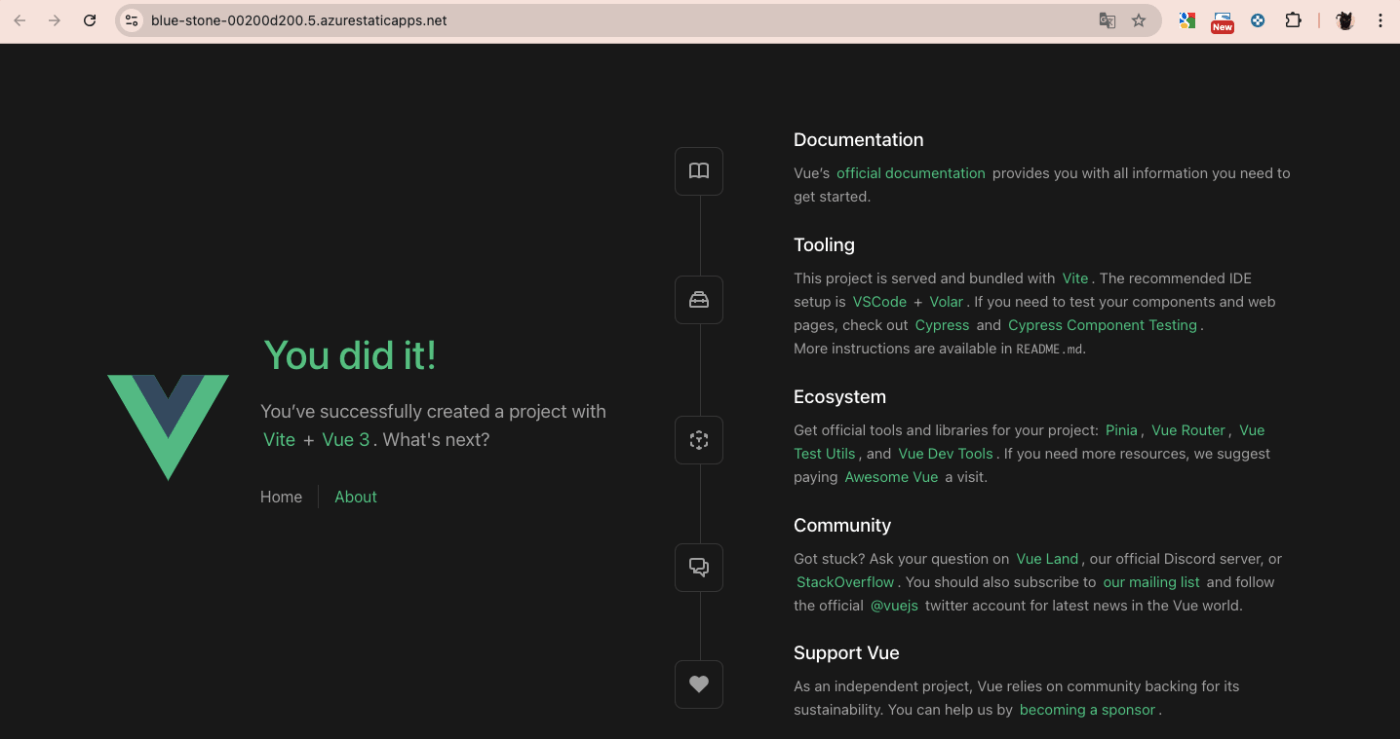1400x739 pixels.
Task: Click the translate page icon
Action: pyautogui.click(x=1107, y=20)
